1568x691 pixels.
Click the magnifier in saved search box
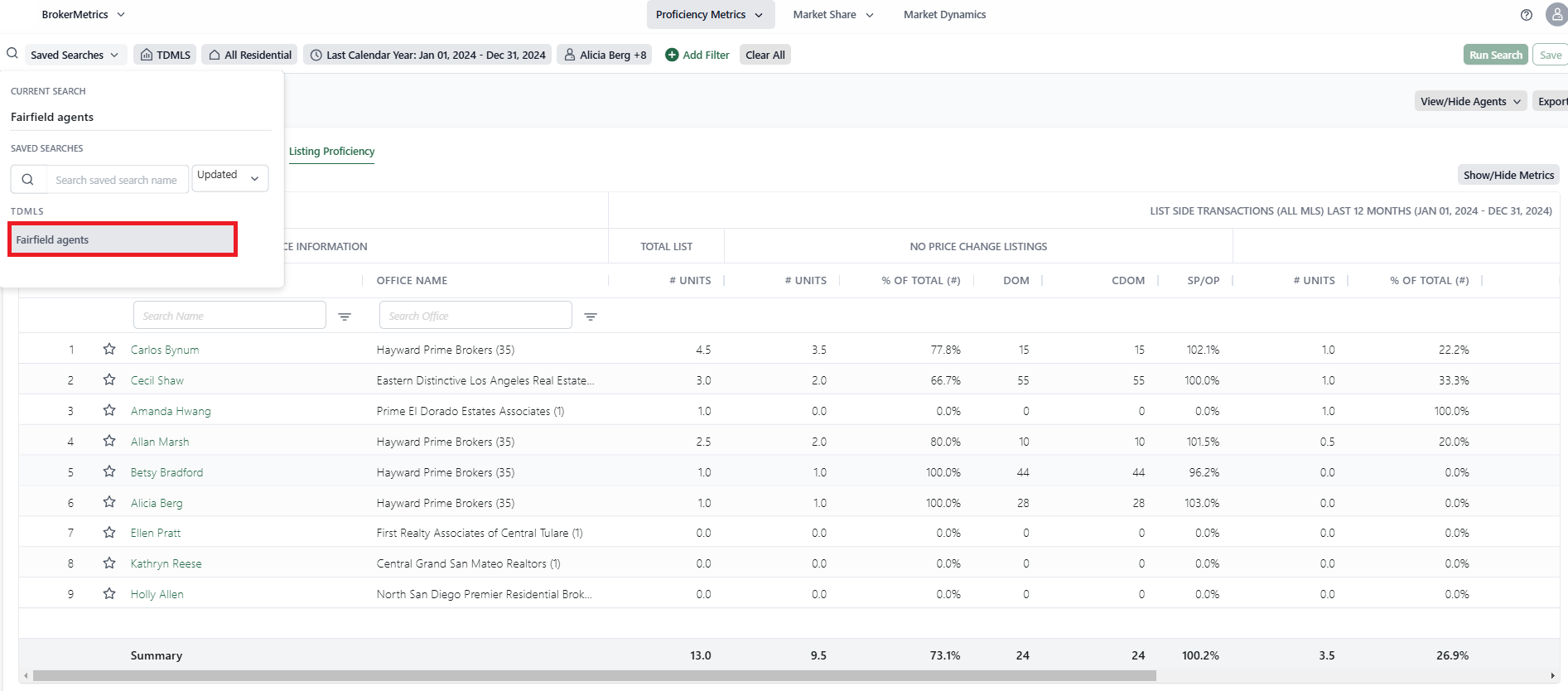tap(28, 180)
